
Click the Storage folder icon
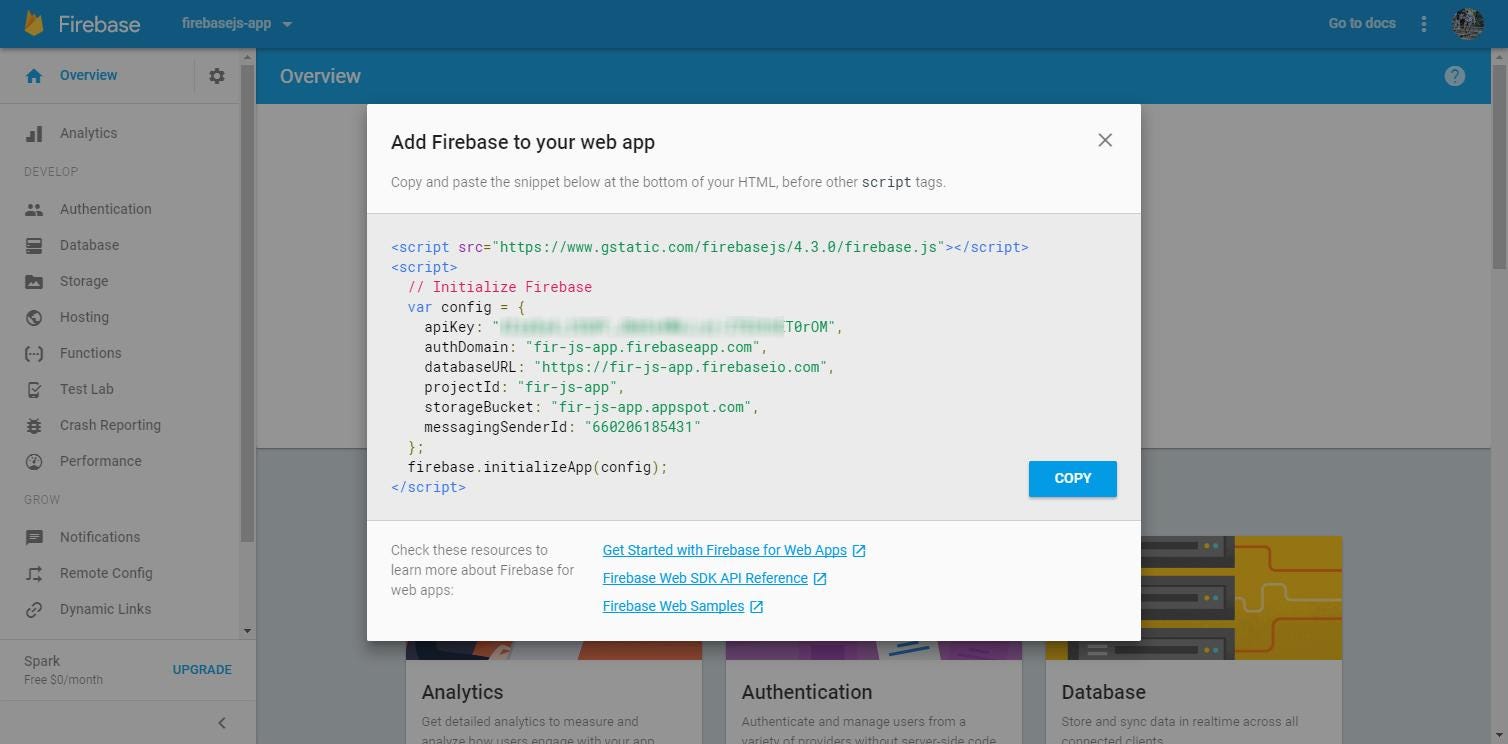pyautogui.click(x=34, y=281)
